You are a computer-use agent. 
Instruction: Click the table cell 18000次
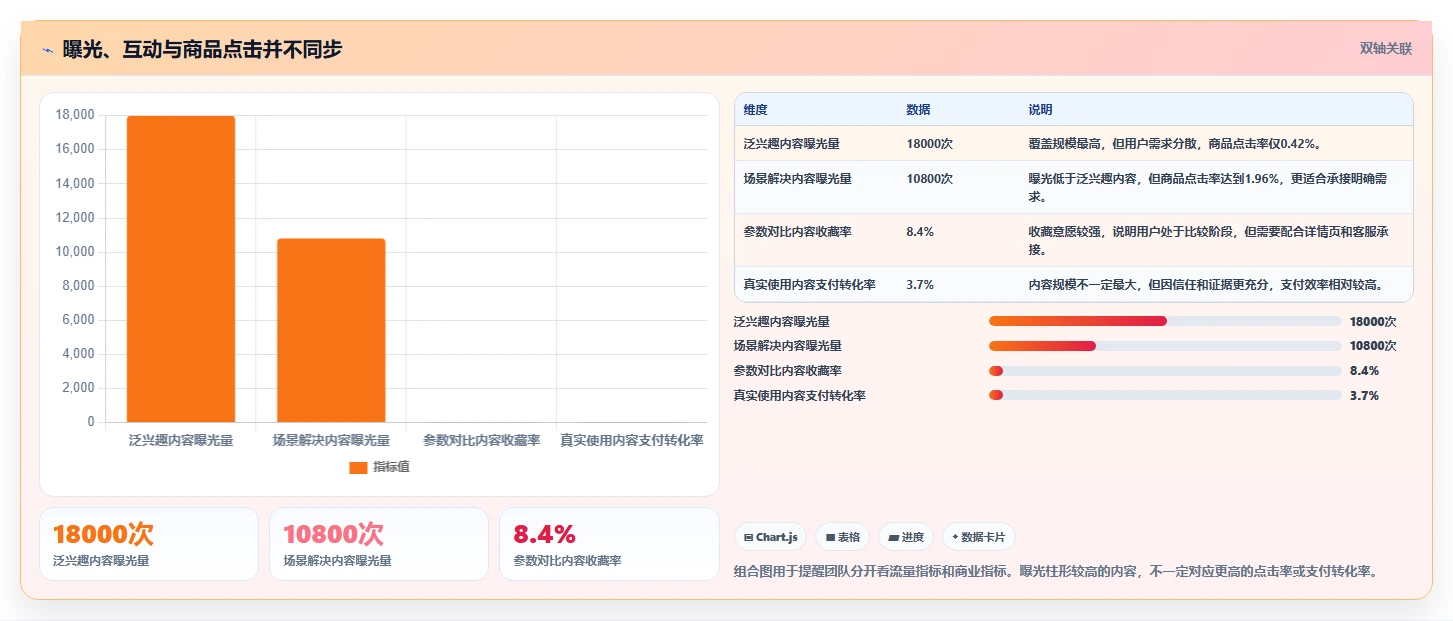929,144
